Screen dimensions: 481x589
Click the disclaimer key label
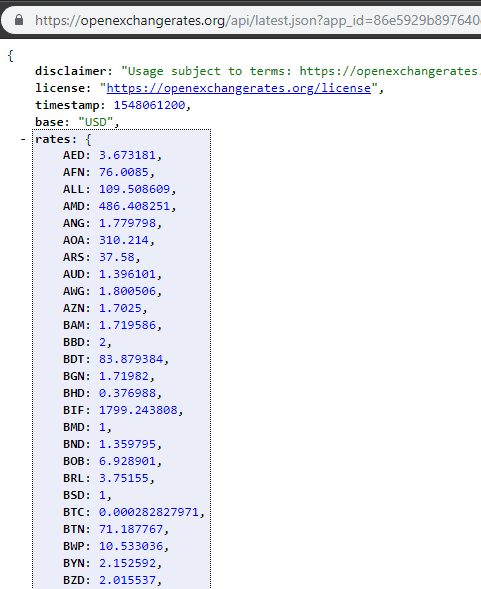tap(71, 71)
